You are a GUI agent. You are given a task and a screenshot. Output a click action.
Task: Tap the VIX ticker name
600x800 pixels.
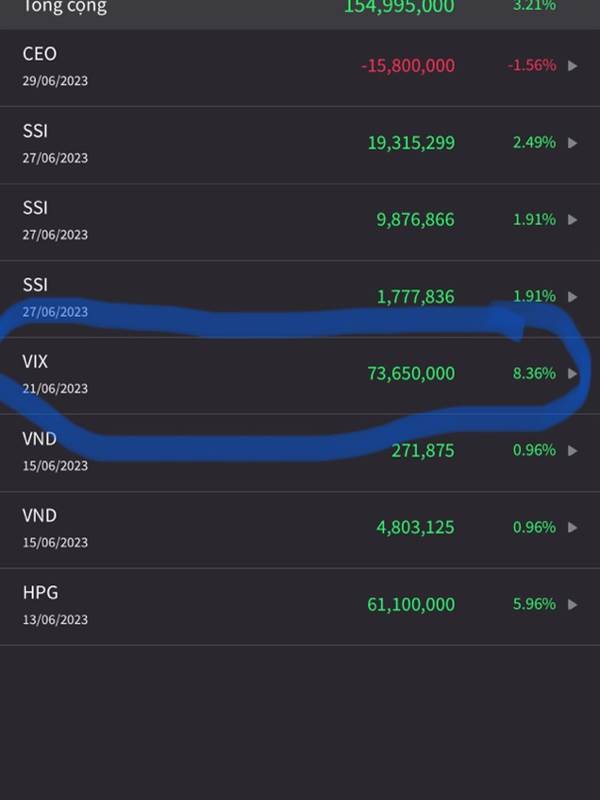point(35,362)
